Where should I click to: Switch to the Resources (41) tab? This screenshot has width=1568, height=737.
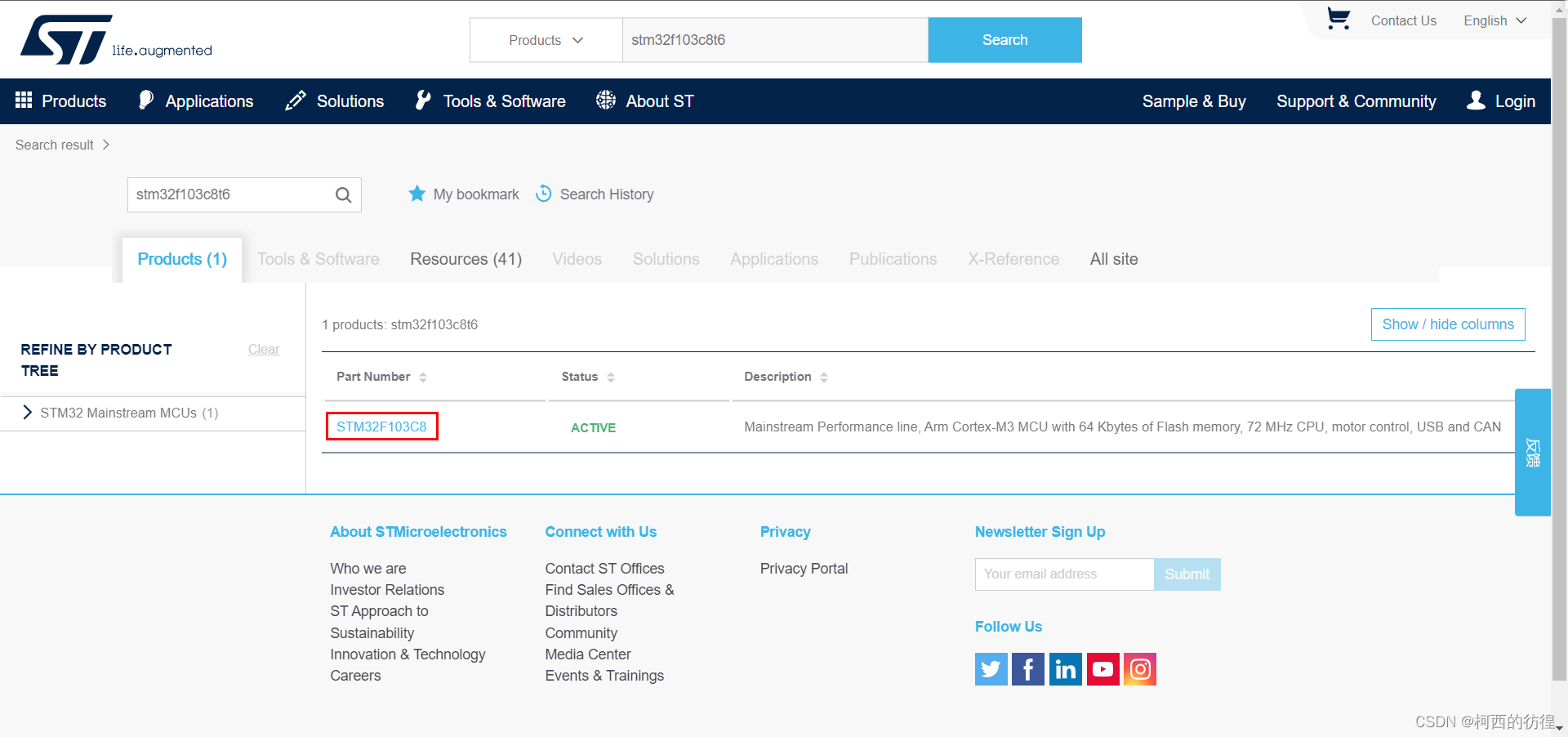tap(465, 259)
